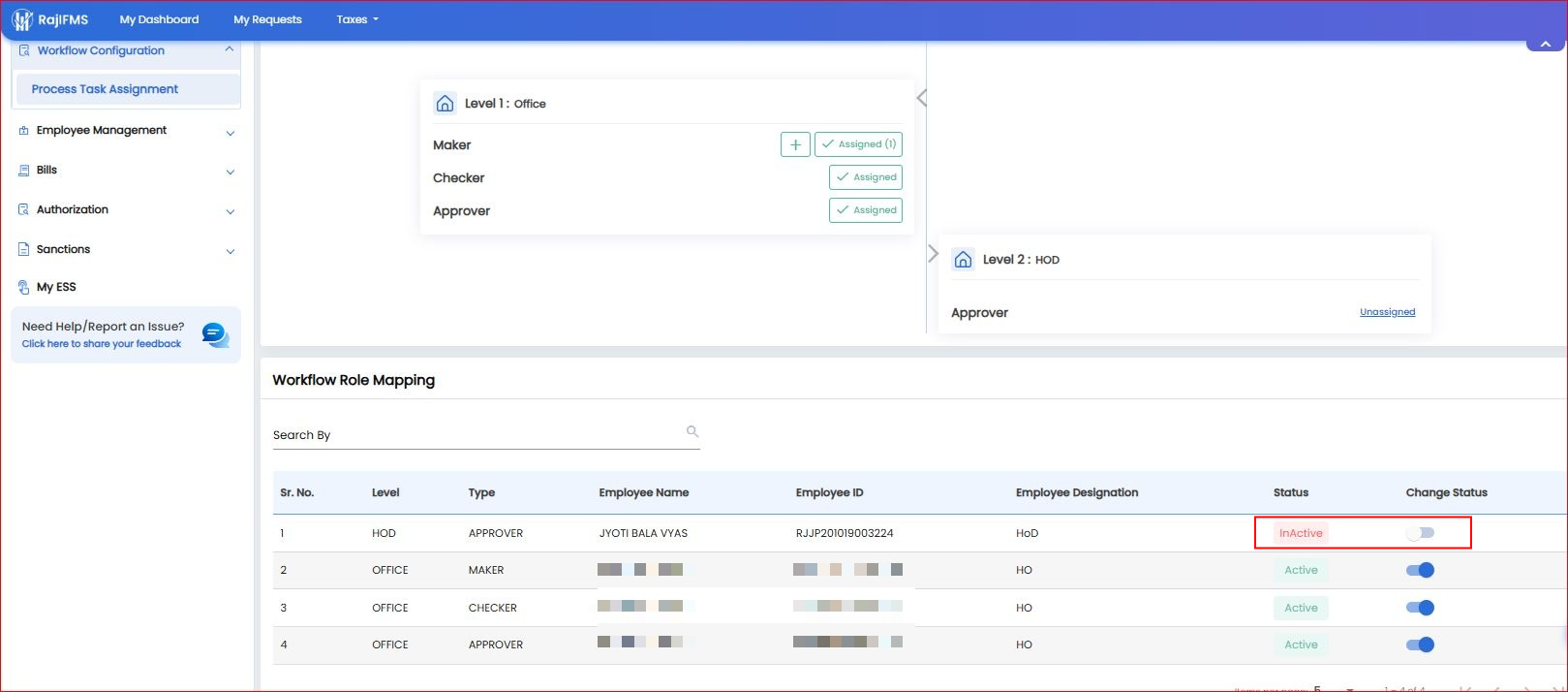Click Maker's Assigned (1) button
The height and width of the screenshot is (692, 1568).
(x=858, y=144)
